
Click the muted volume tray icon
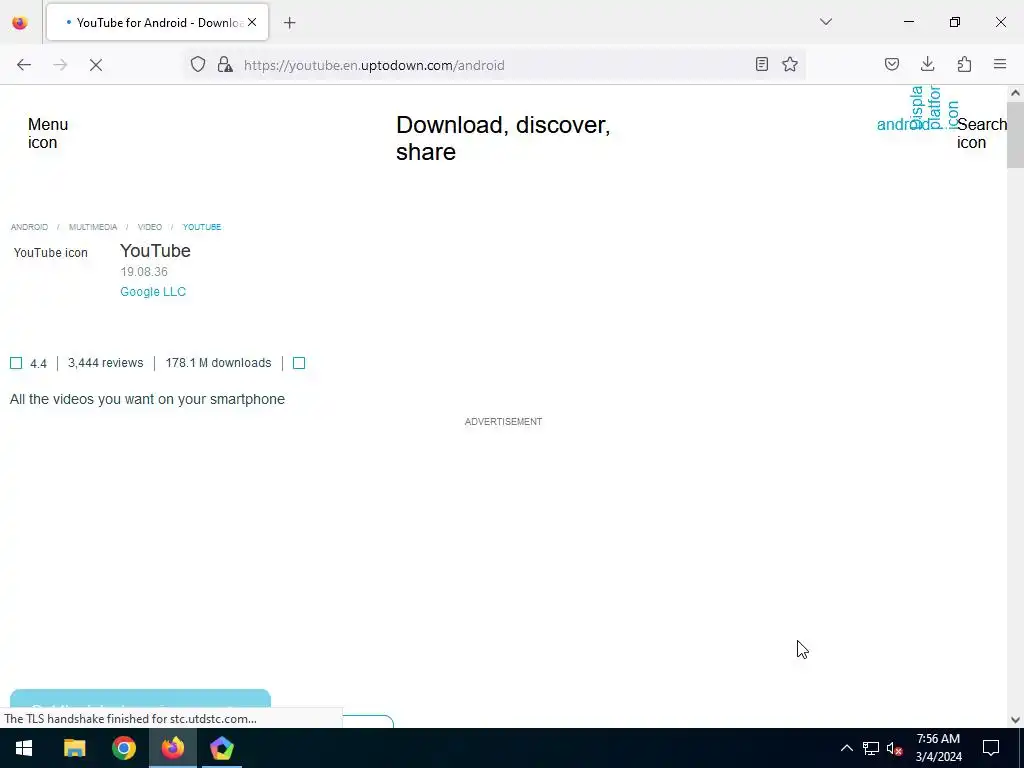(x=894, y=748)
